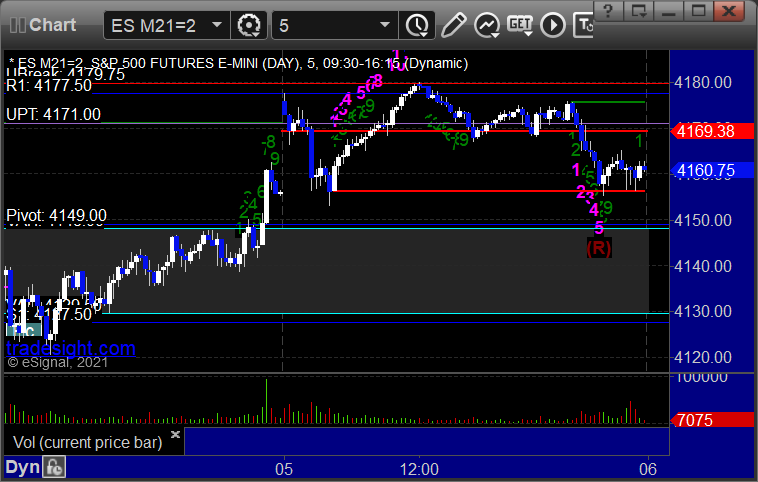
Task: Click the red 4169.38 price marker
Action: pos(712,131)
